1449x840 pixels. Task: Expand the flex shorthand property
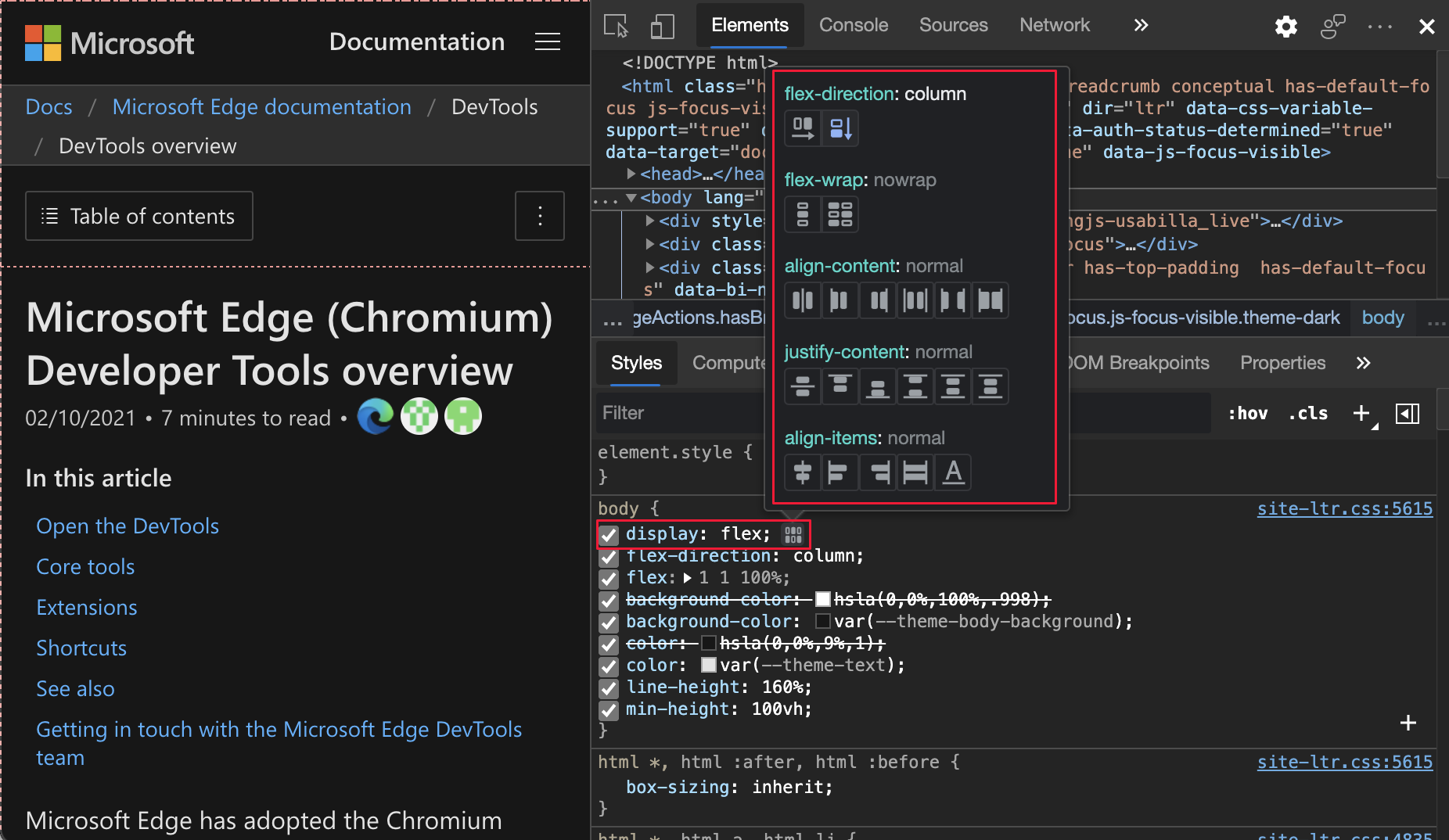[x=686, y=579]
